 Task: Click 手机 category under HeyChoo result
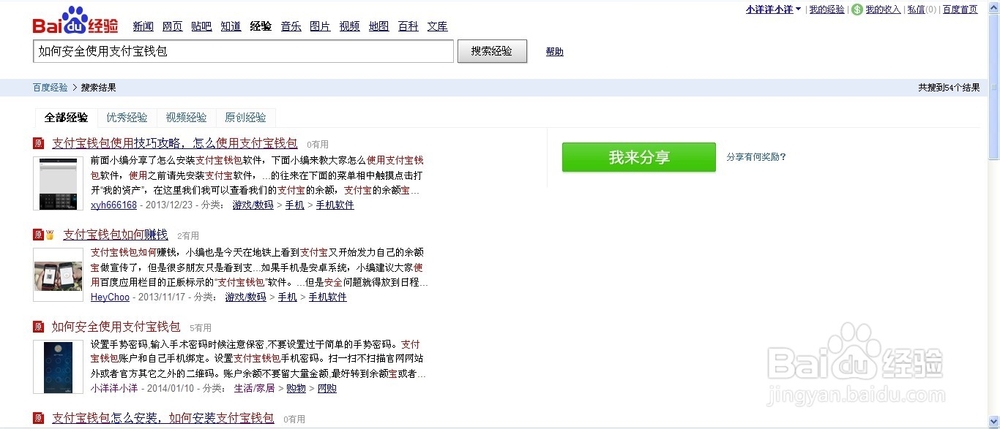pyautogui.click(x=287, y=297)
